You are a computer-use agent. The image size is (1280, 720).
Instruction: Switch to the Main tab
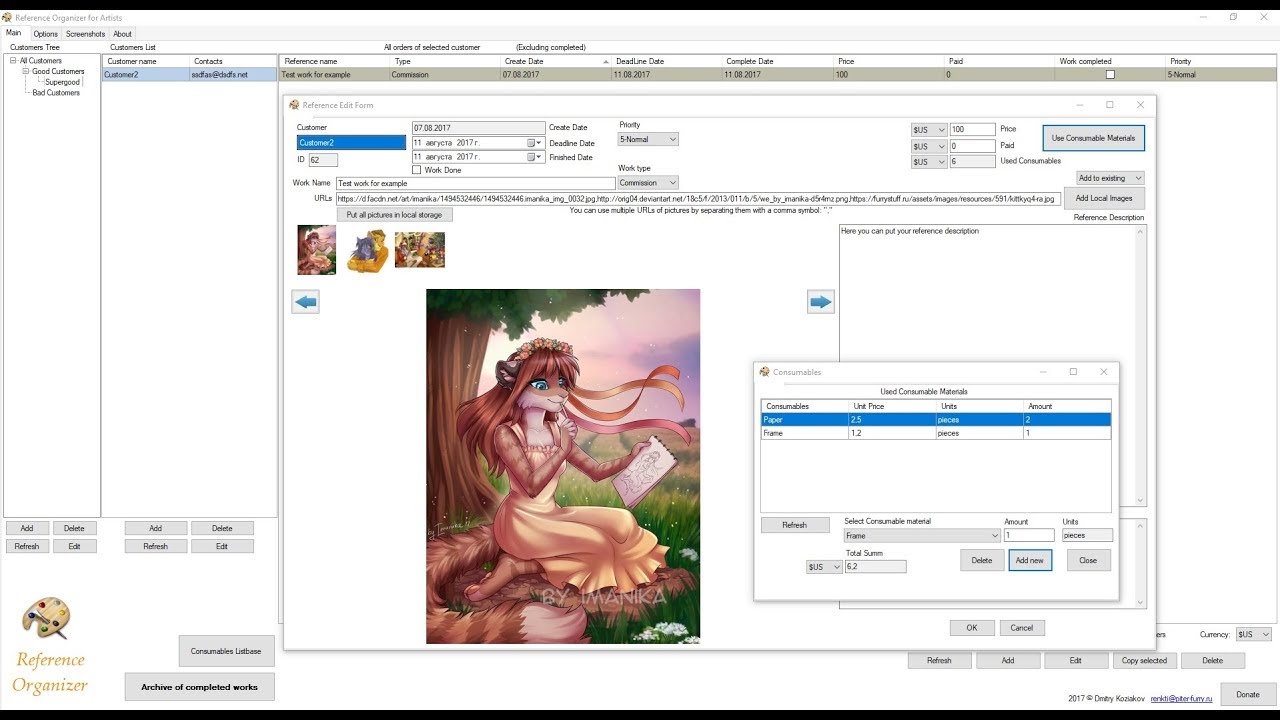click(x=14, y=33)
